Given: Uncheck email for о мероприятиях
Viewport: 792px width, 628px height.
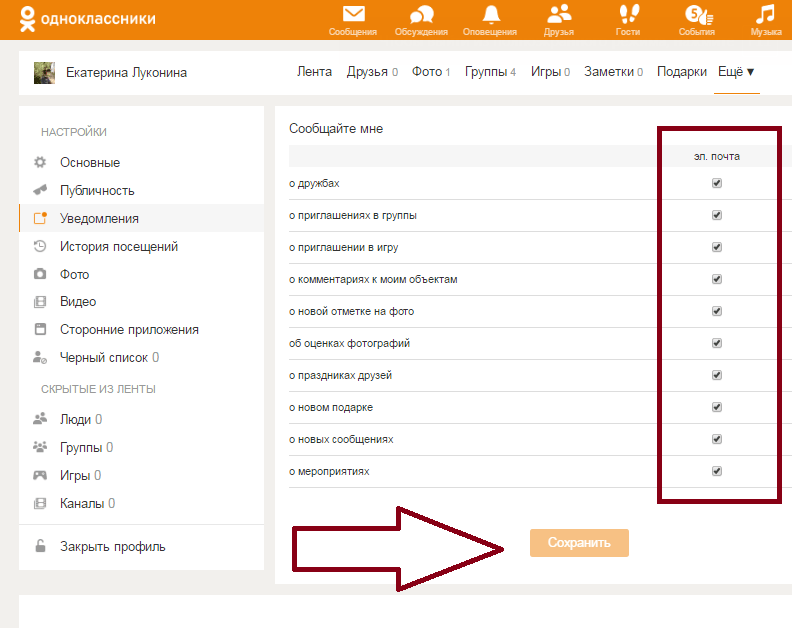Looking at the screenshot, I should [x=717, y=471].
